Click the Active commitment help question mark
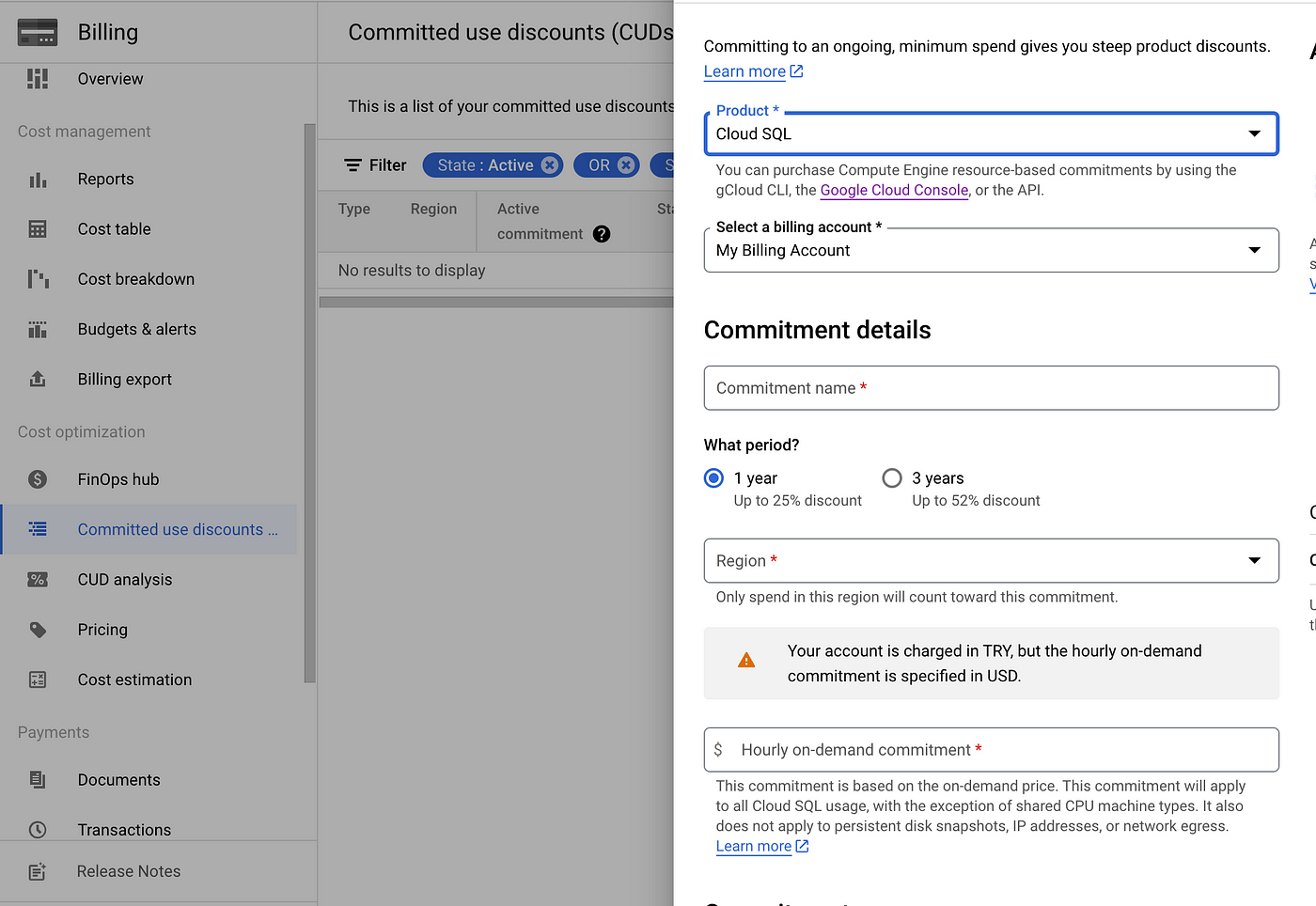This screenshot has width=1316, height=906. pyautogui.click(x=602, y=234)
